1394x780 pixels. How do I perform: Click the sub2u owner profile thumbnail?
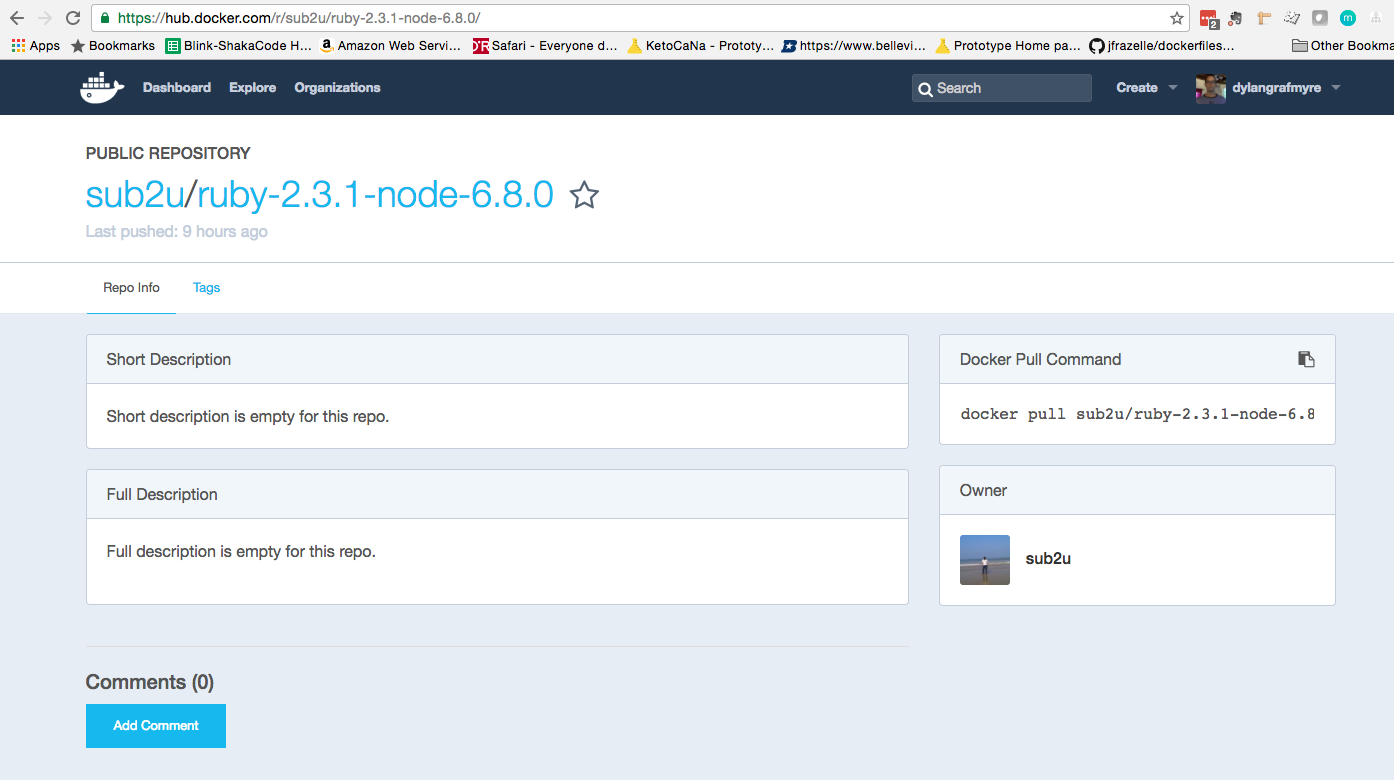coord(984,559)
